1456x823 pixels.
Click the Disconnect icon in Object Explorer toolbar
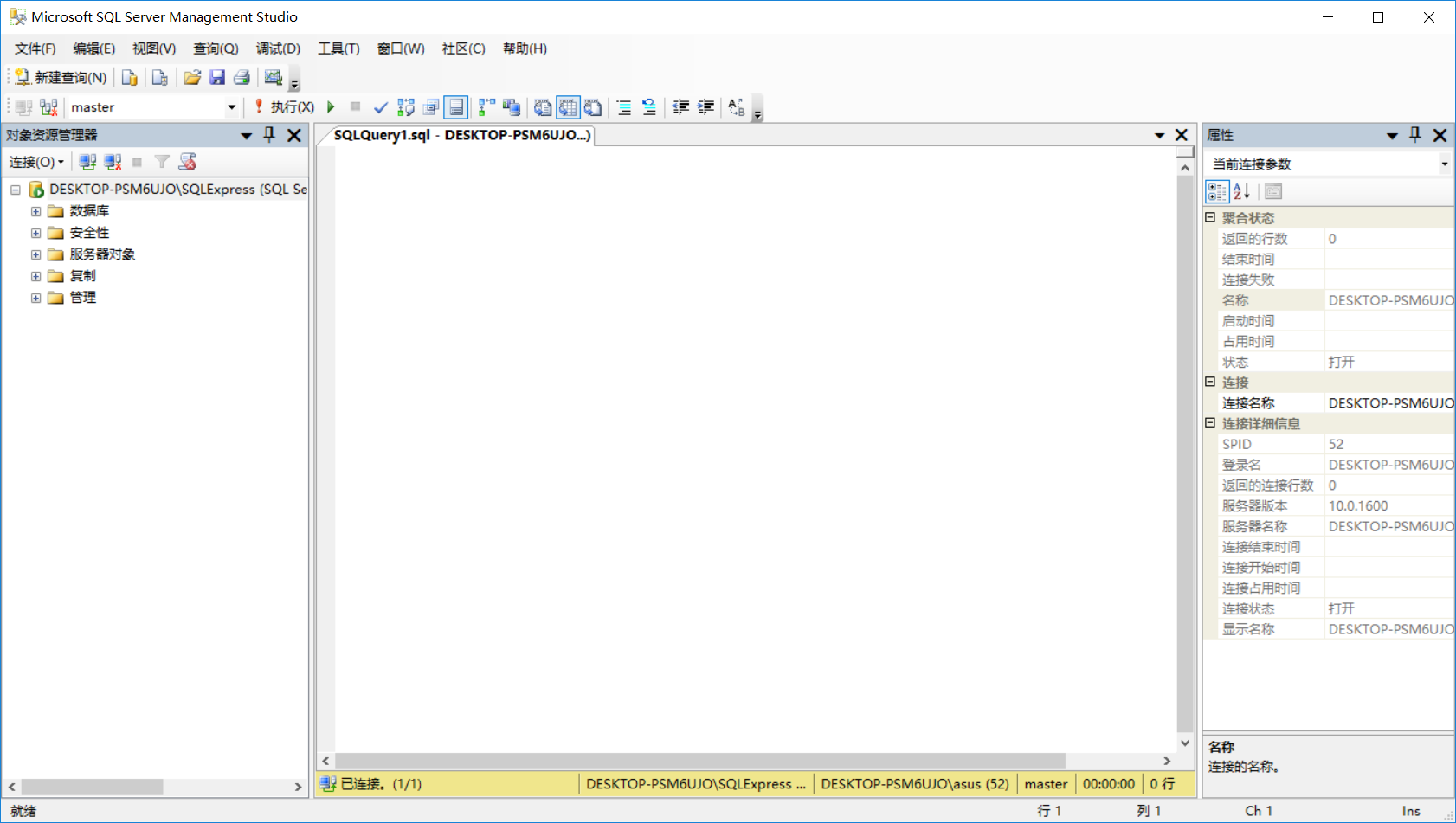113,162
